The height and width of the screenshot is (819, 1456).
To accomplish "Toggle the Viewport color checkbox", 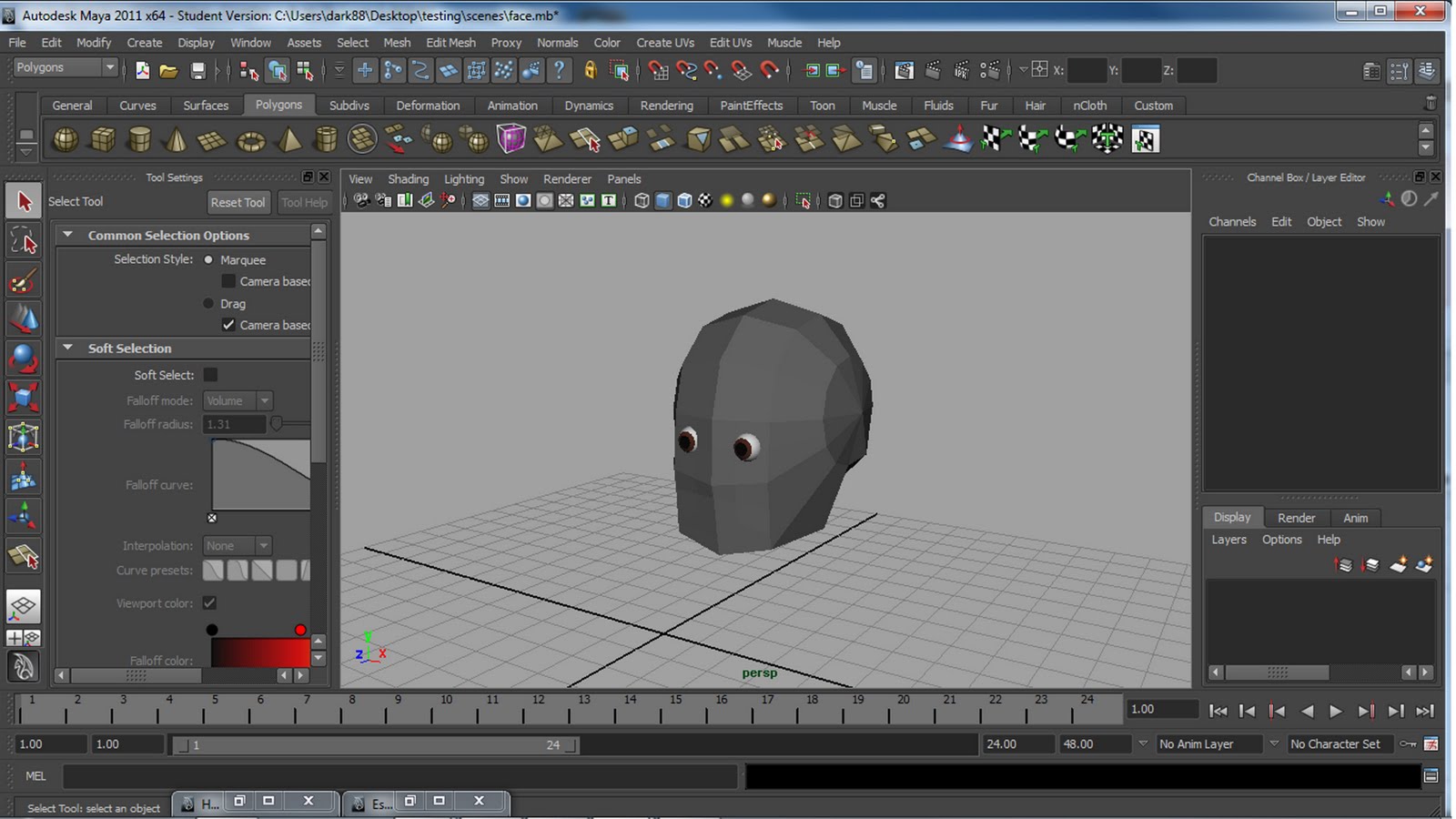I will (209, 603).
